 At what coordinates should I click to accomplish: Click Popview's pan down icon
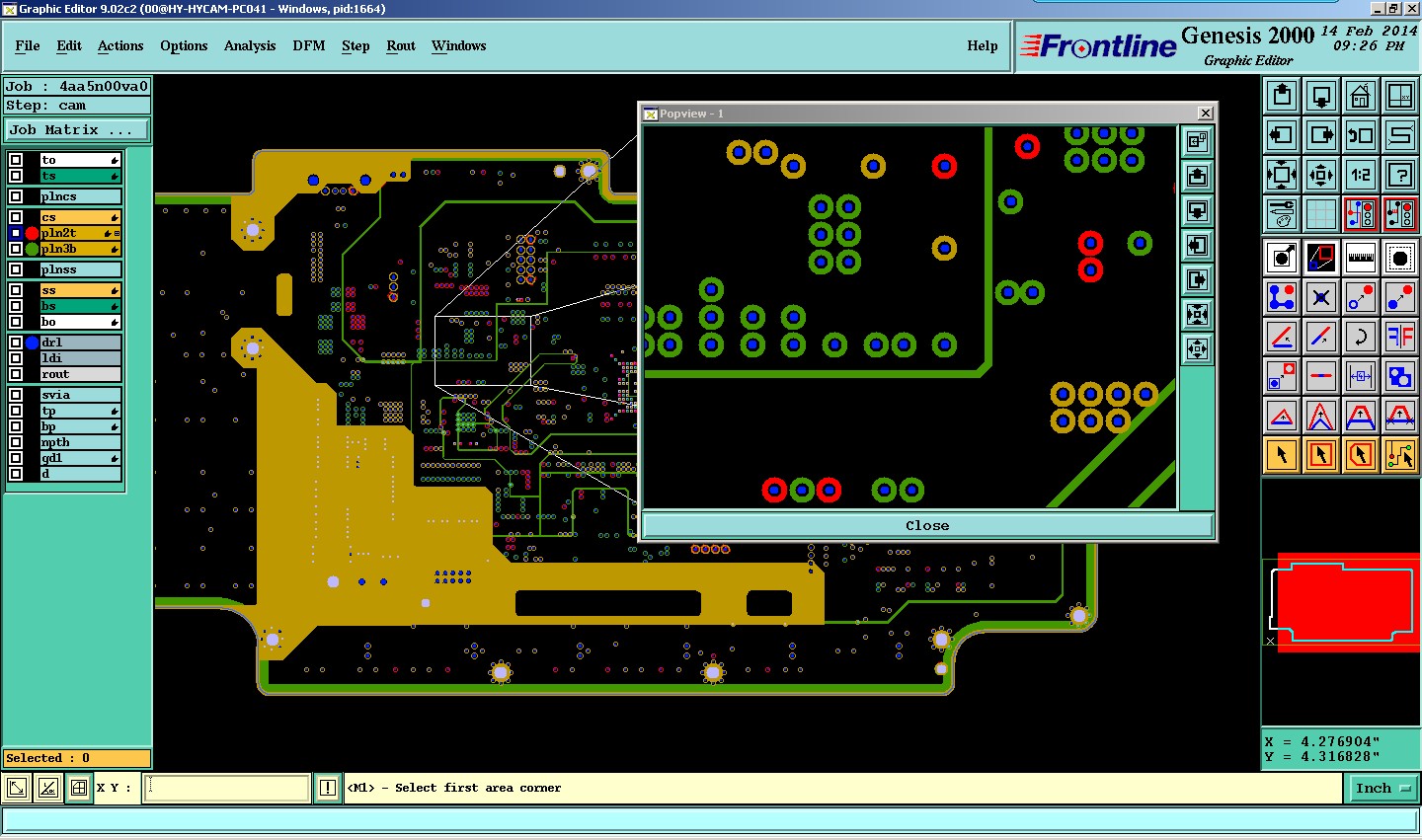(1197, 211)
